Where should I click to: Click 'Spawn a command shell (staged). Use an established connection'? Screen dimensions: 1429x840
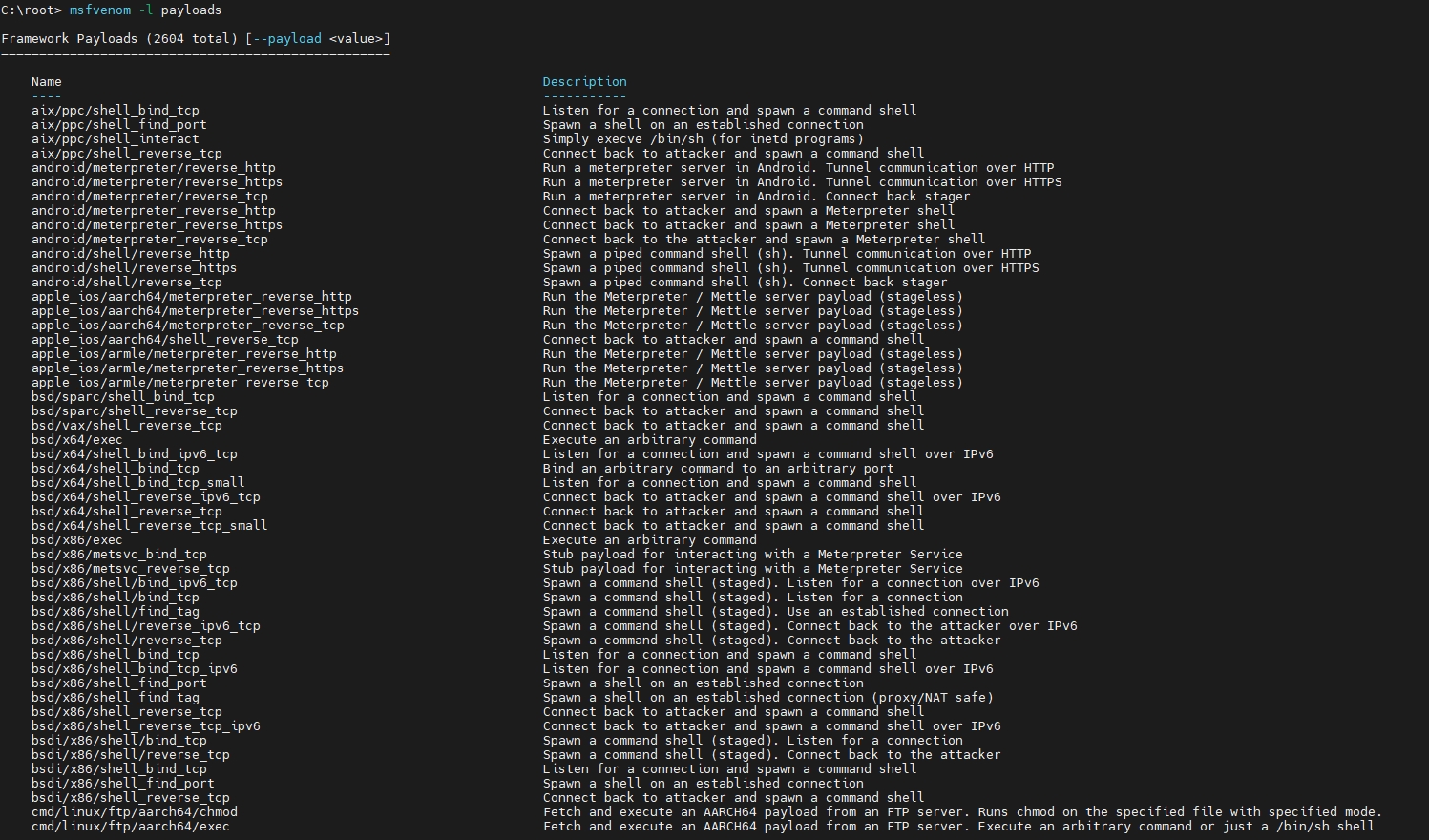pyautogui.click(x=776, y=612)
